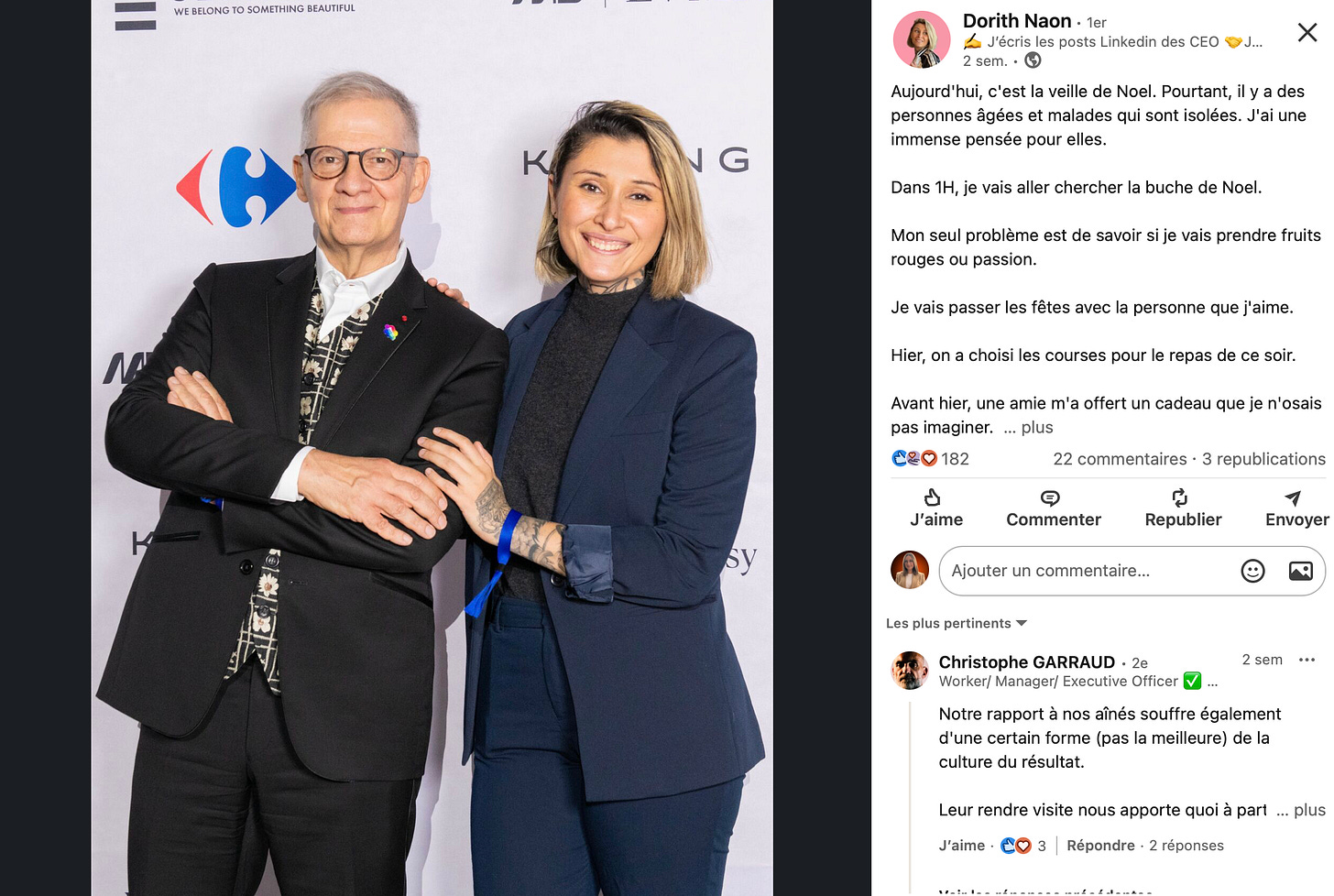Open the 3 republications link
The width and height of the screenshot is (1334, 896).
tap(1263, 459)
